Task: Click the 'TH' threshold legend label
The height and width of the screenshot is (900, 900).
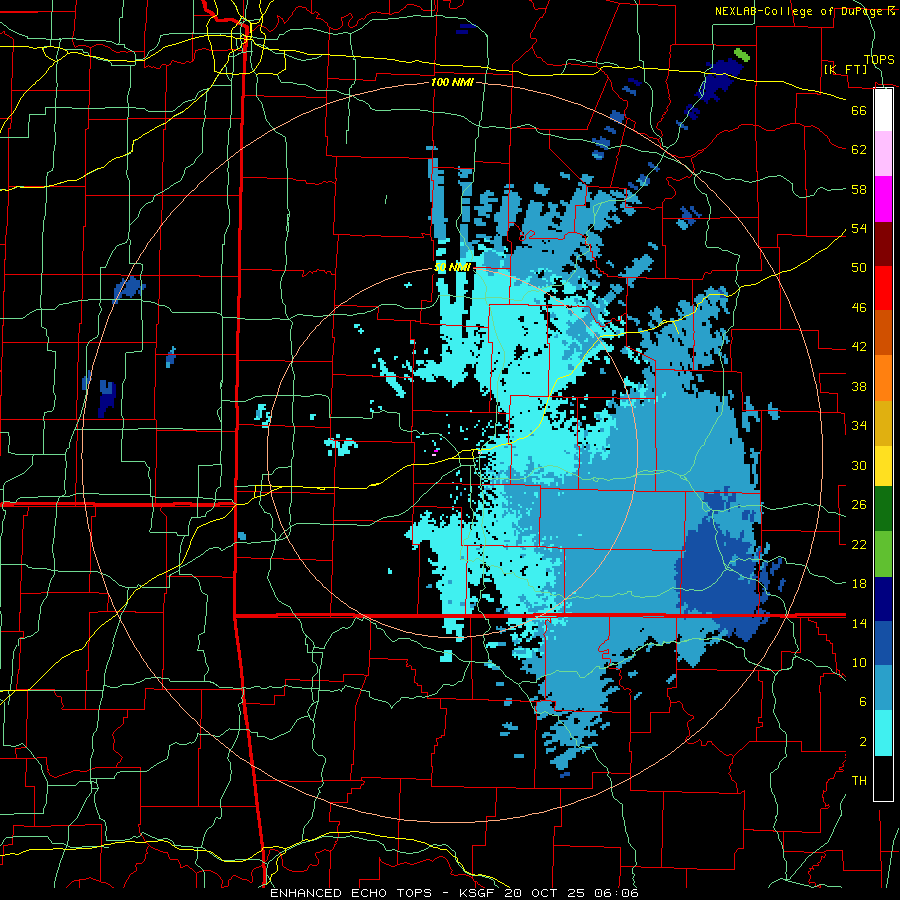Action: pos(859,781)
